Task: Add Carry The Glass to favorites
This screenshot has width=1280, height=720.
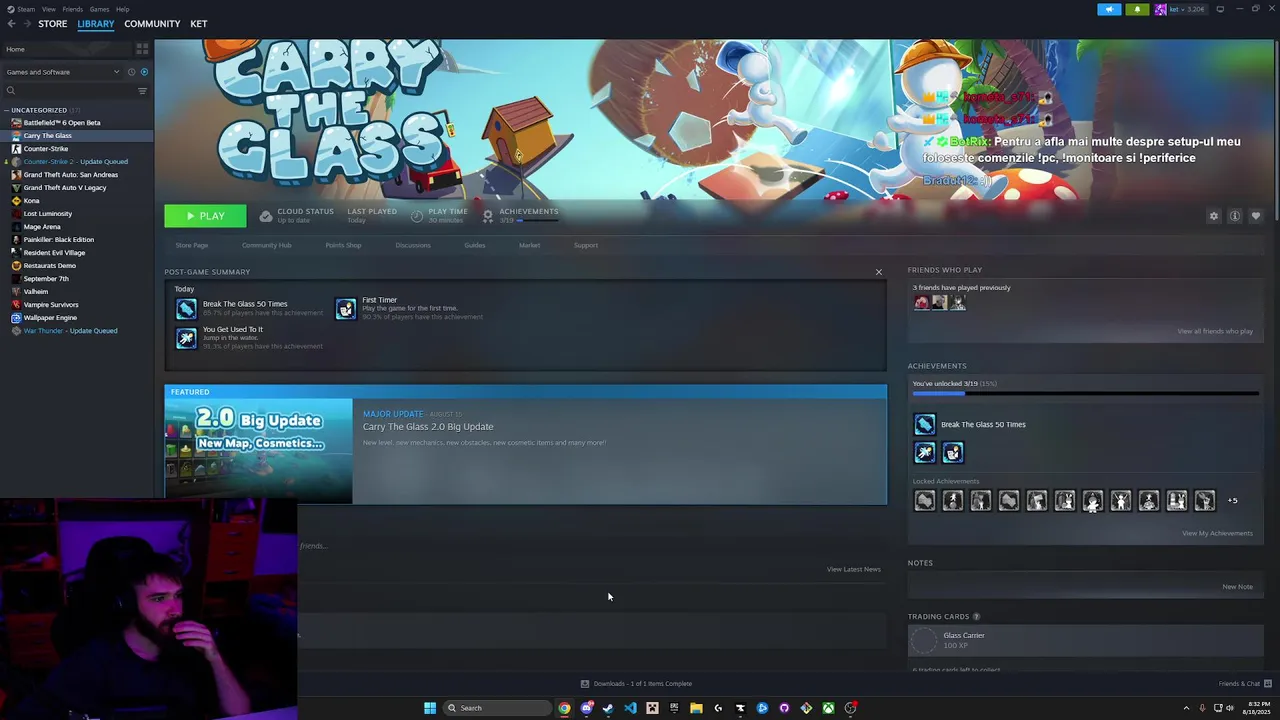Action: click(x=1256, y=216)
